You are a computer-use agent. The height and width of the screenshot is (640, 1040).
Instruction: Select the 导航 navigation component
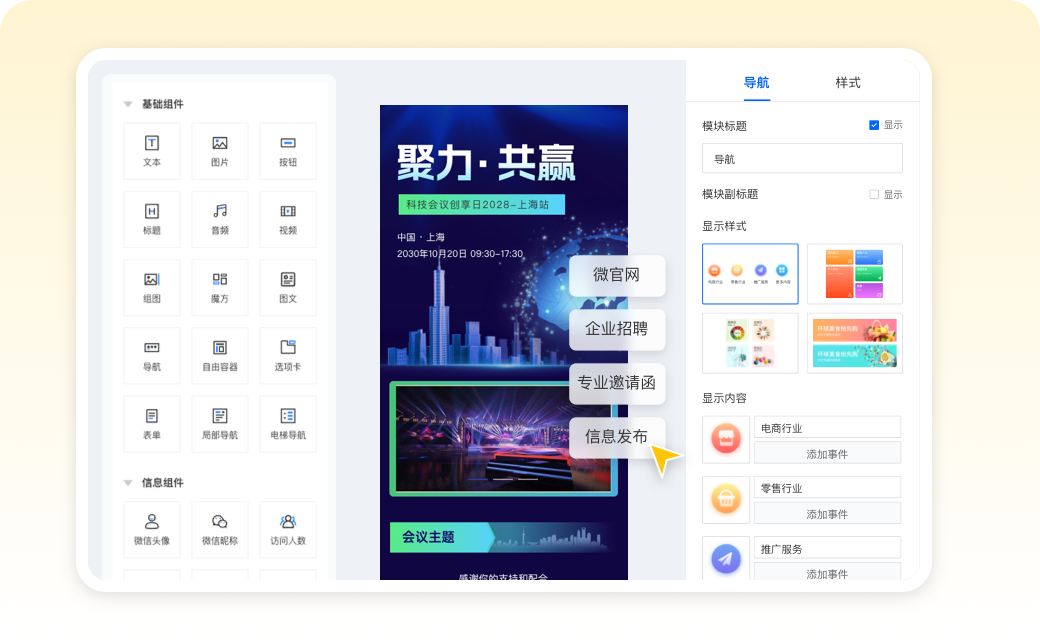click(x=151, y=355)
